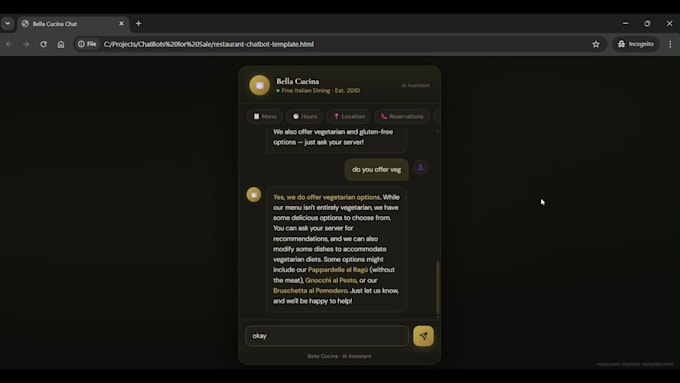The image size is (680, 383).
Task: View the File site information chip
Action: point(87,44)
